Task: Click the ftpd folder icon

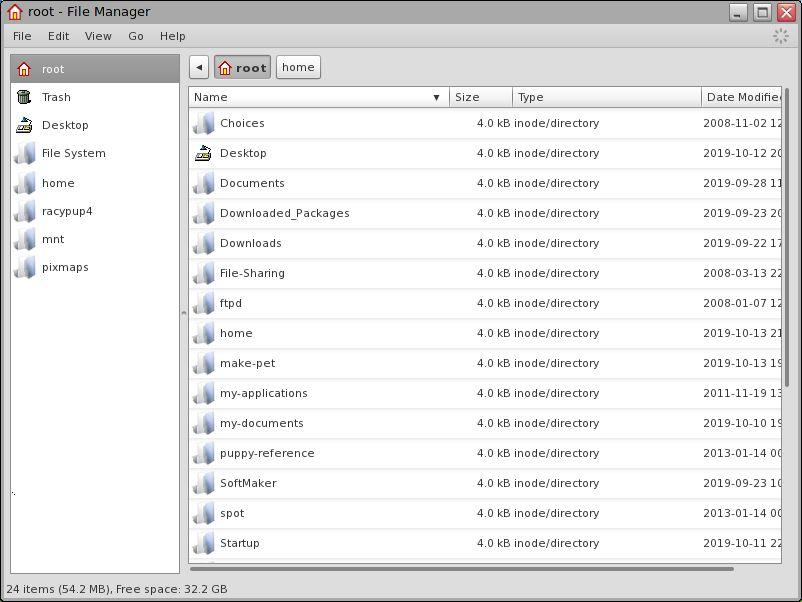Action: click(204, 303)
